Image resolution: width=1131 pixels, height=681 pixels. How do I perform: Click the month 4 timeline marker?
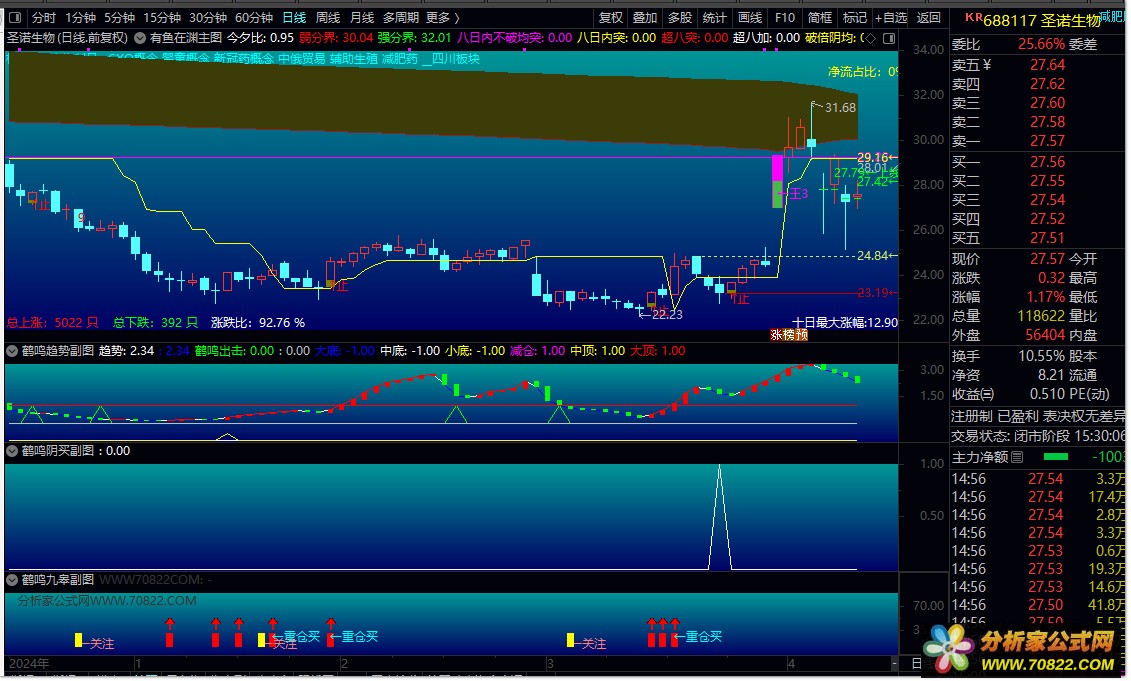pyautogui.click(x=791, y=664)
